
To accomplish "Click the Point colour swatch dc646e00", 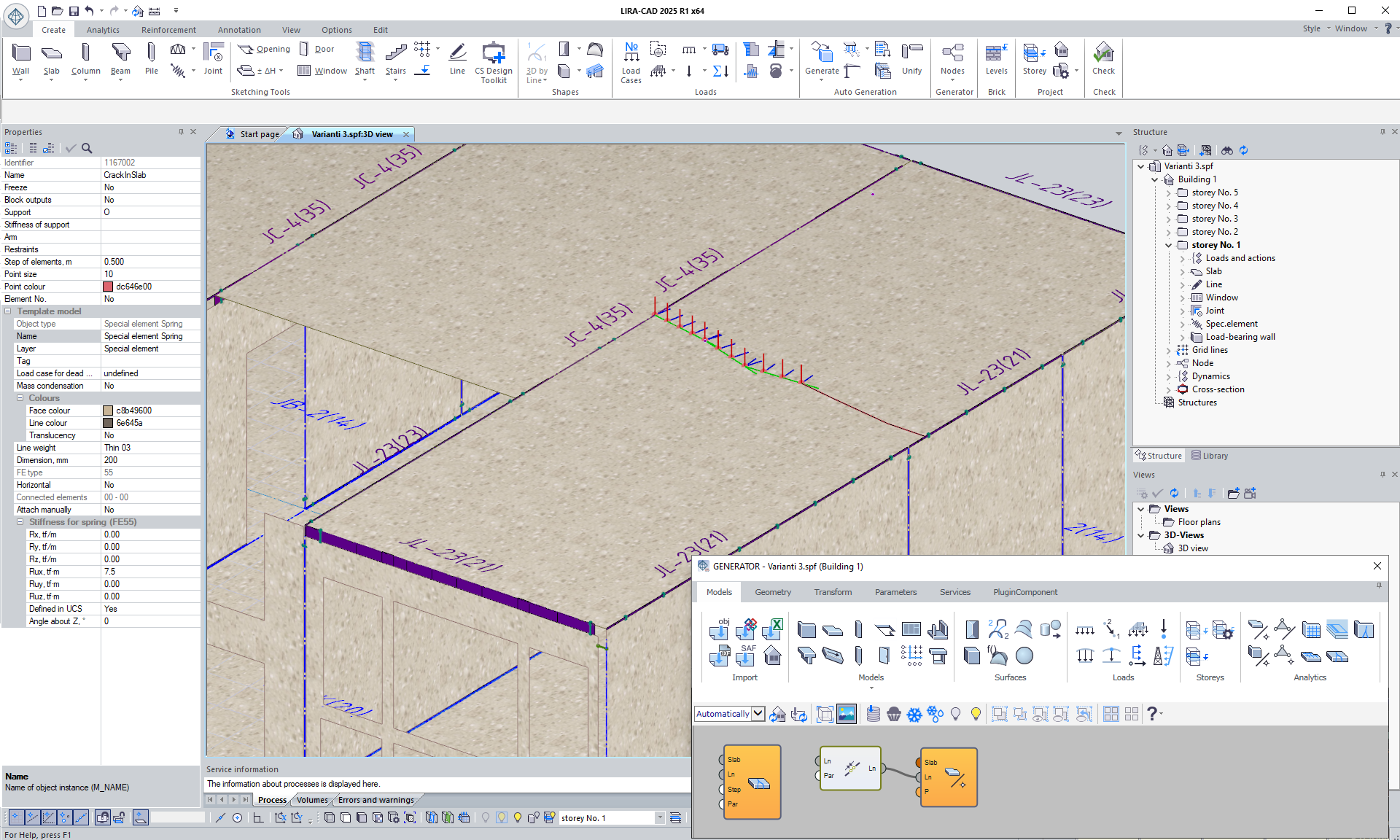I will click(108, 287).
